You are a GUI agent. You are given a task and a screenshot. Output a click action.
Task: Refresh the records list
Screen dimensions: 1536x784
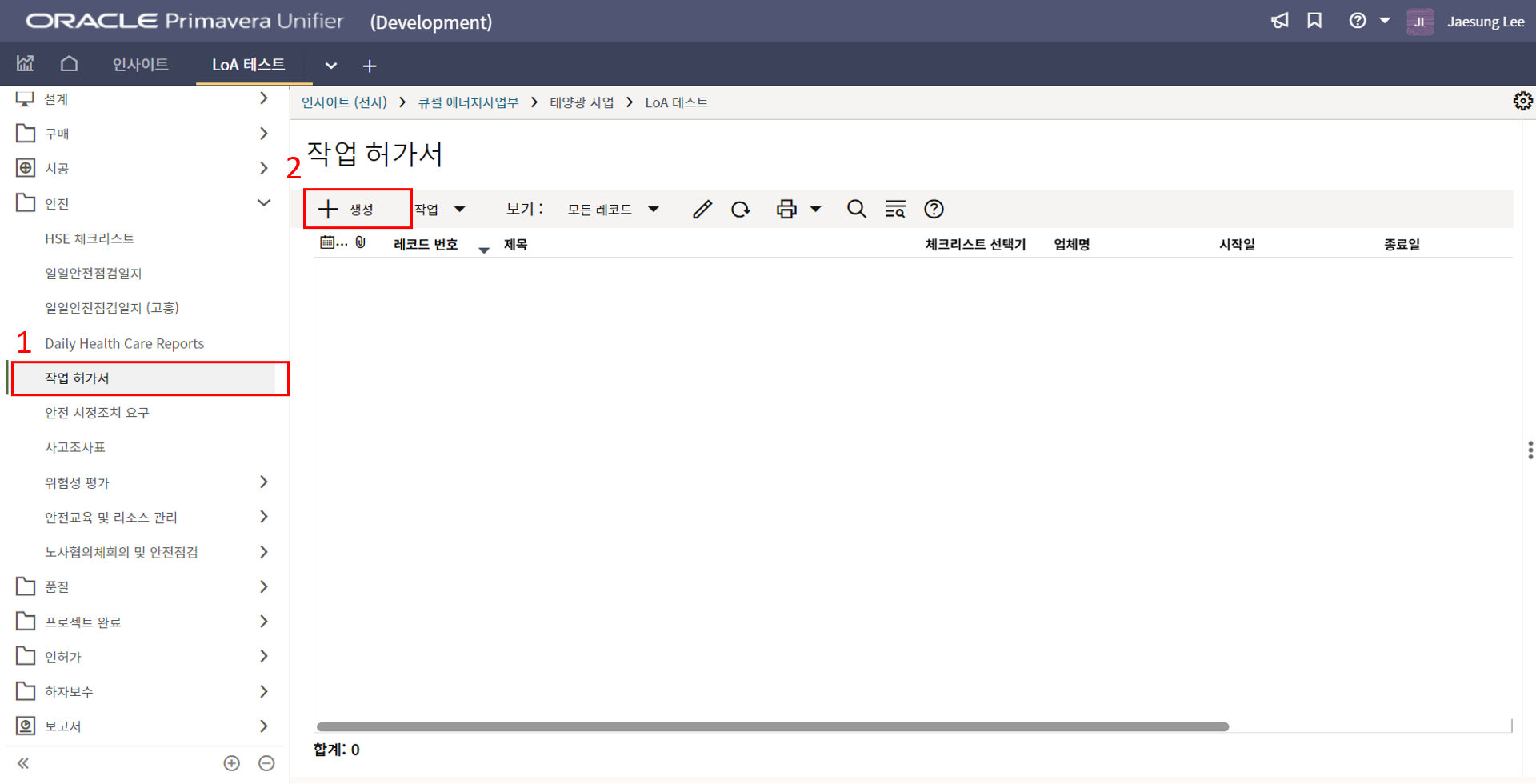pyautogui.click(x=741, y=210)
